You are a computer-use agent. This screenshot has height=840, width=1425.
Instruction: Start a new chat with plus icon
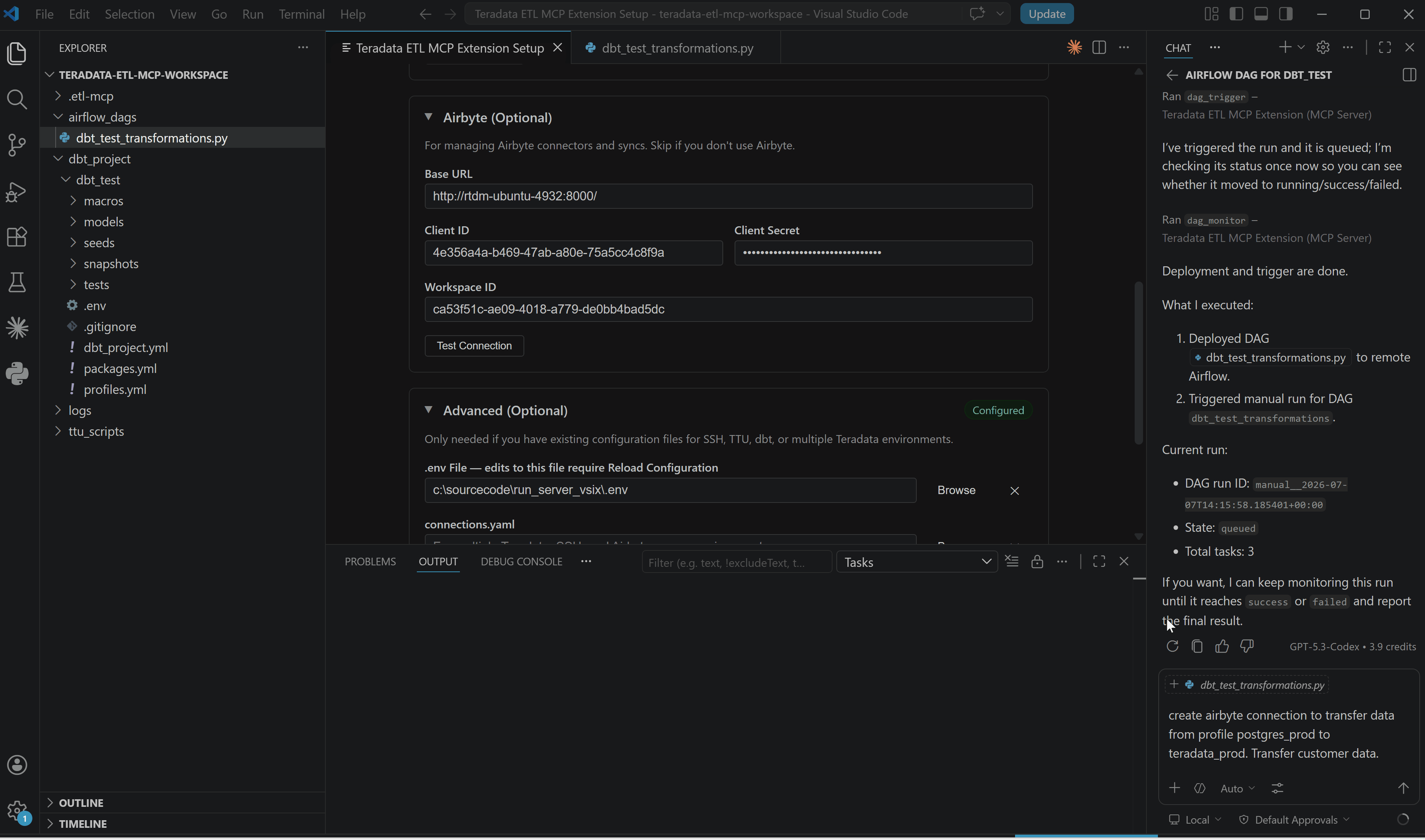[1284, 48]
